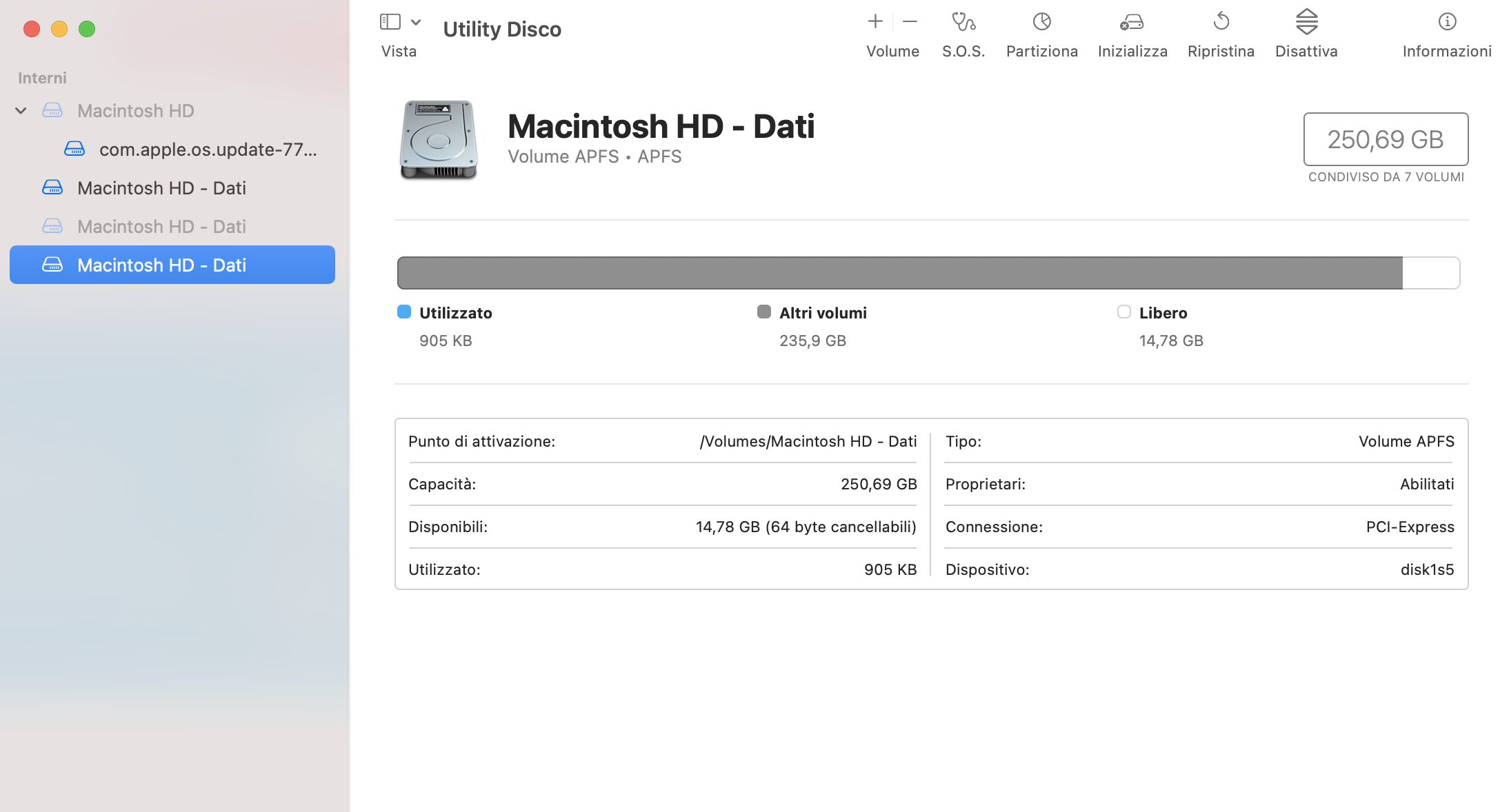Click the 905 KB value under Utilizzato legend
The height and width of the screenshot is (812, 1509).
446,341
